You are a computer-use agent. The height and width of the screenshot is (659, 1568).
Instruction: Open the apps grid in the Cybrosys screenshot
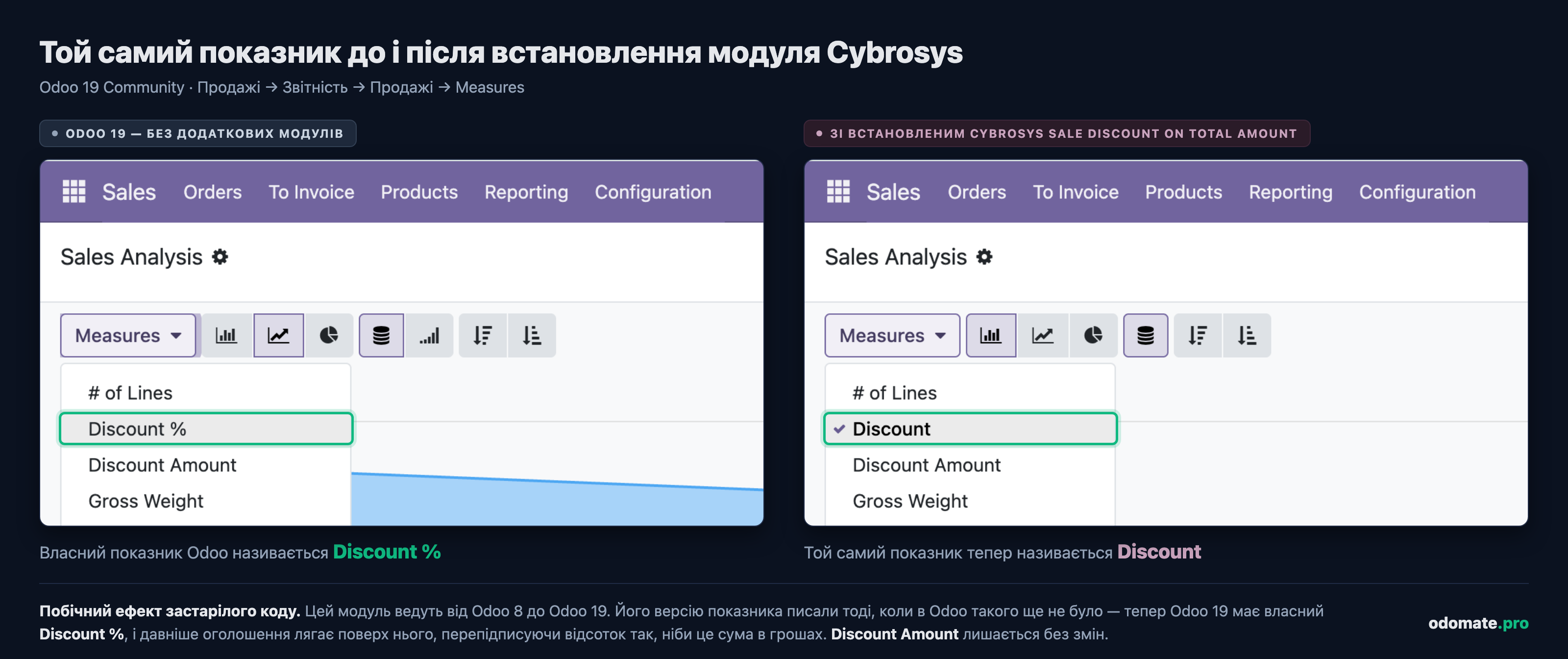click(x=838, y=192)
